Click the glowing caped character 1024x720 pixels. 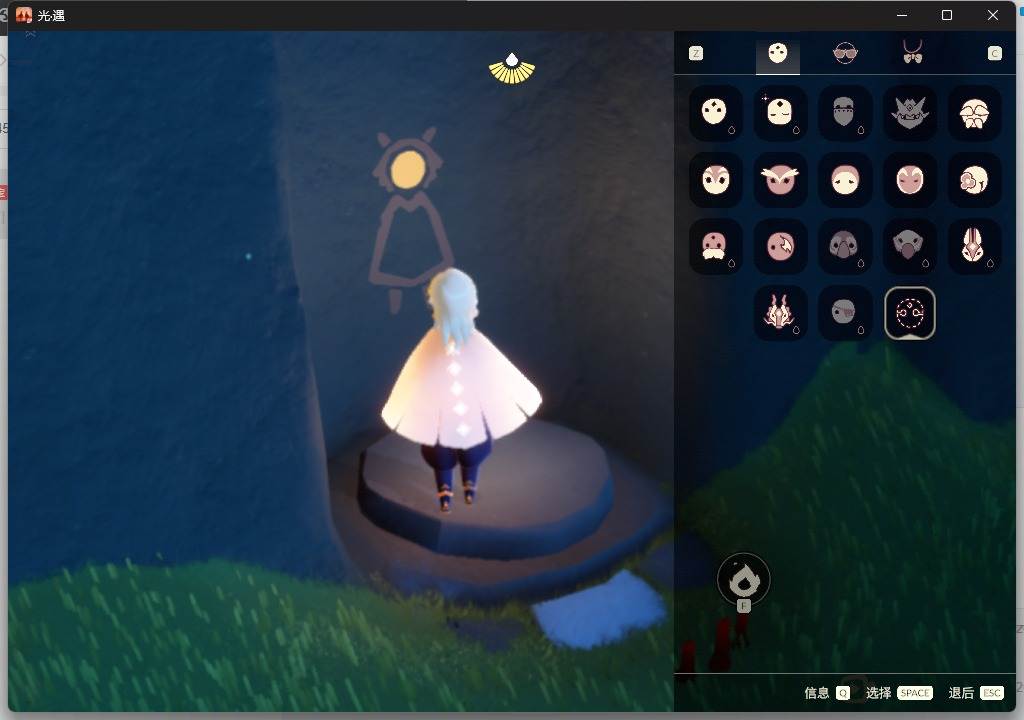(x=459, y=389)
